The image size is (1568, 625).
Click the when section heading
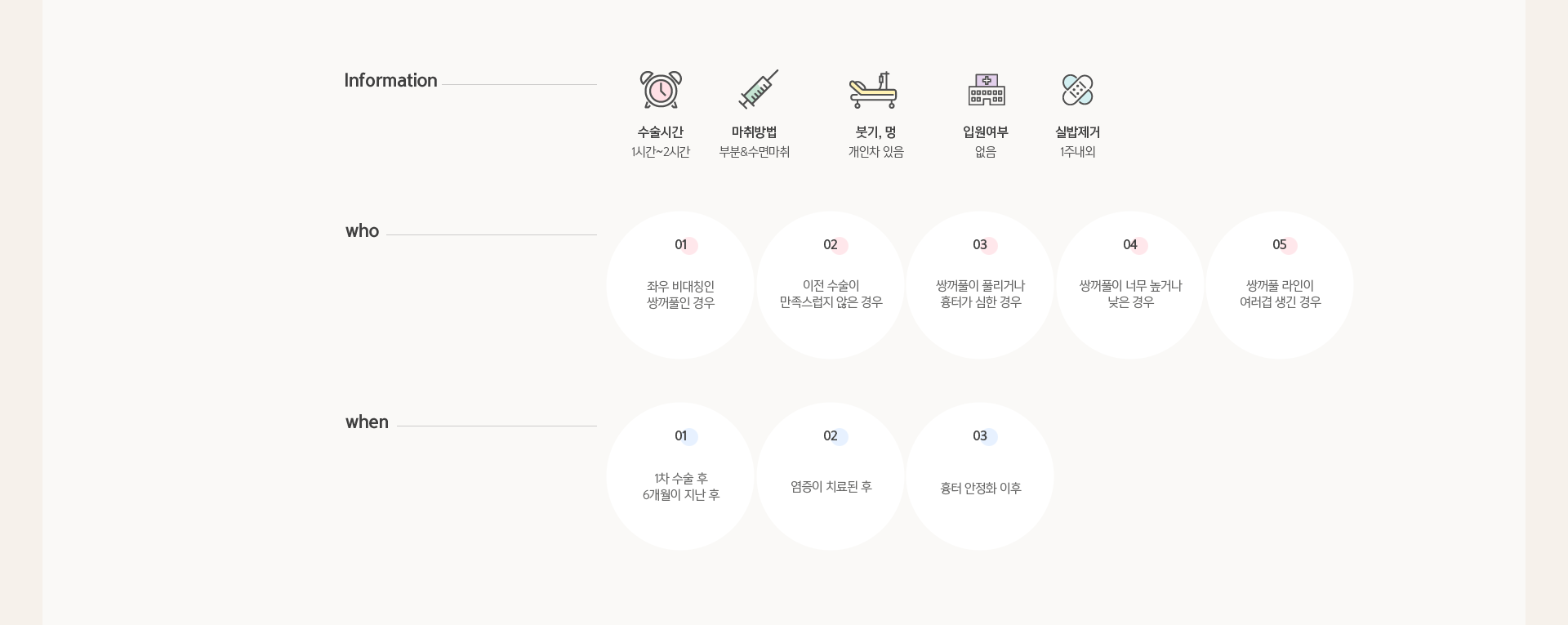367,422
